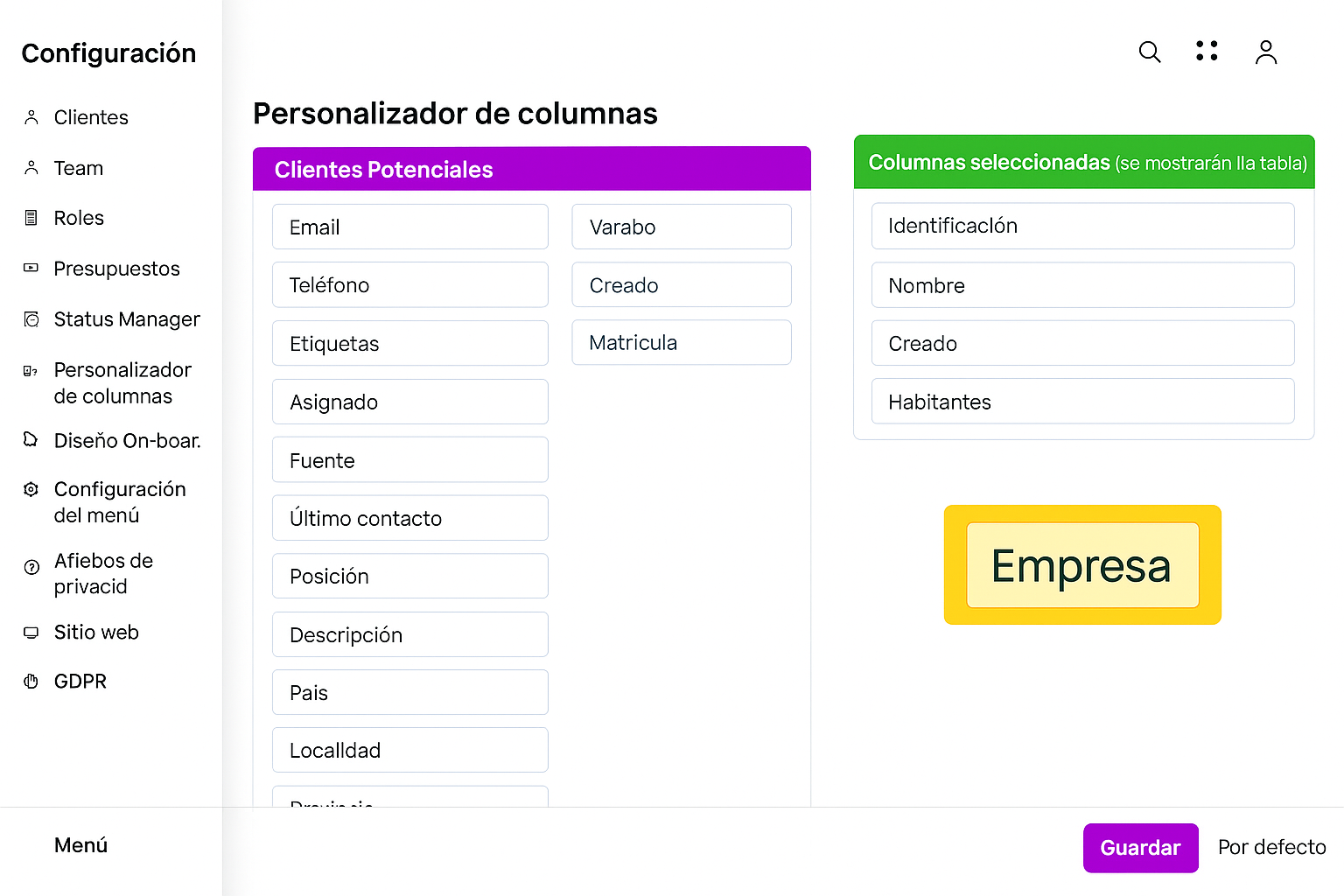Open Team in the sidebar menu
1344x896 pixels.
(x=79, y=168)
